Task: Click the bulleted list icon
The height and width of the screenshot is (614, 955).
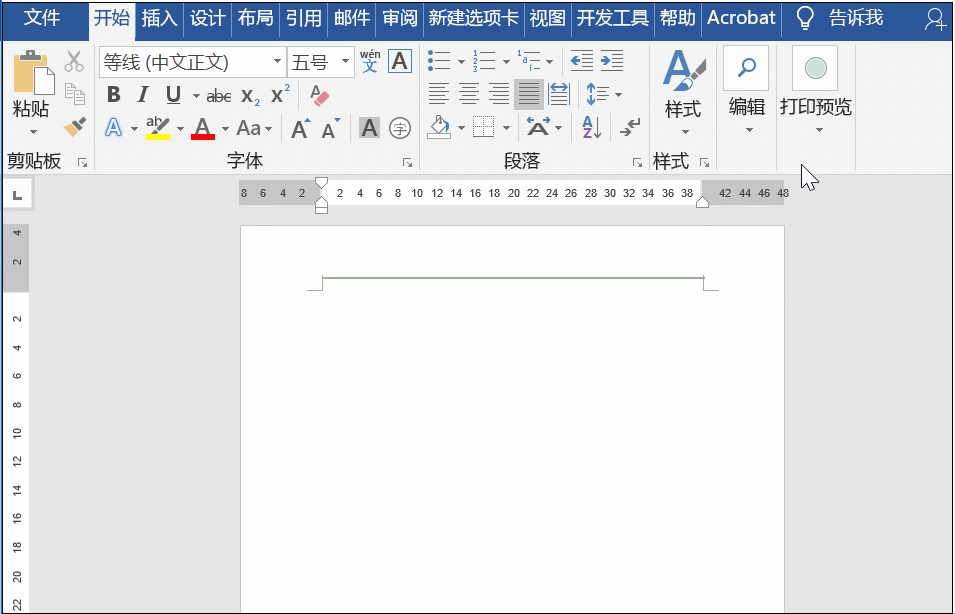Action: coord(439,61)
